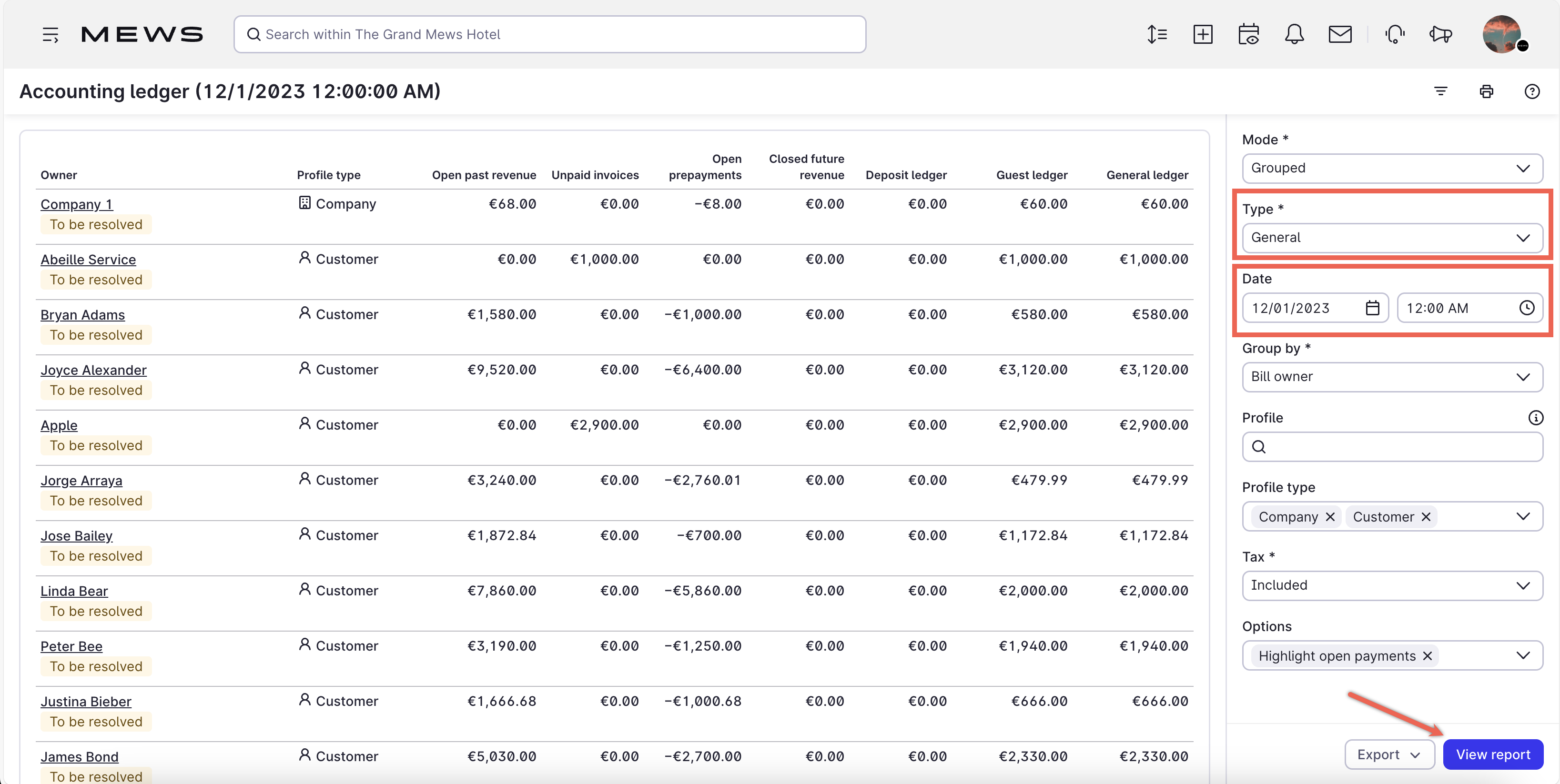This screenshot has width=1560, height=784.
Task: Focus the hotel search field
Action: (549, 34)
